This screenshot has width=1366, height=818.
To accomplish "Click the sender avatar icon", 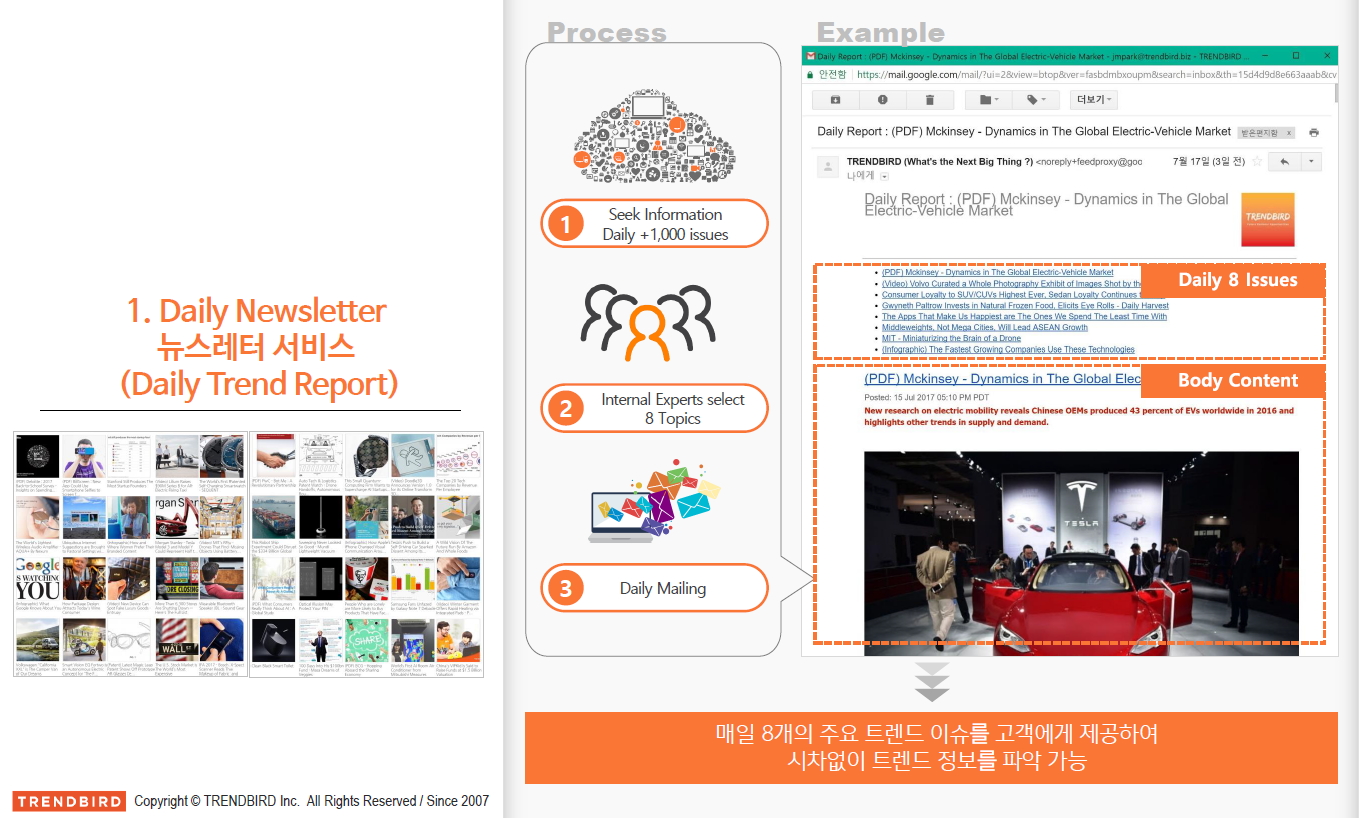I will 827,166.
